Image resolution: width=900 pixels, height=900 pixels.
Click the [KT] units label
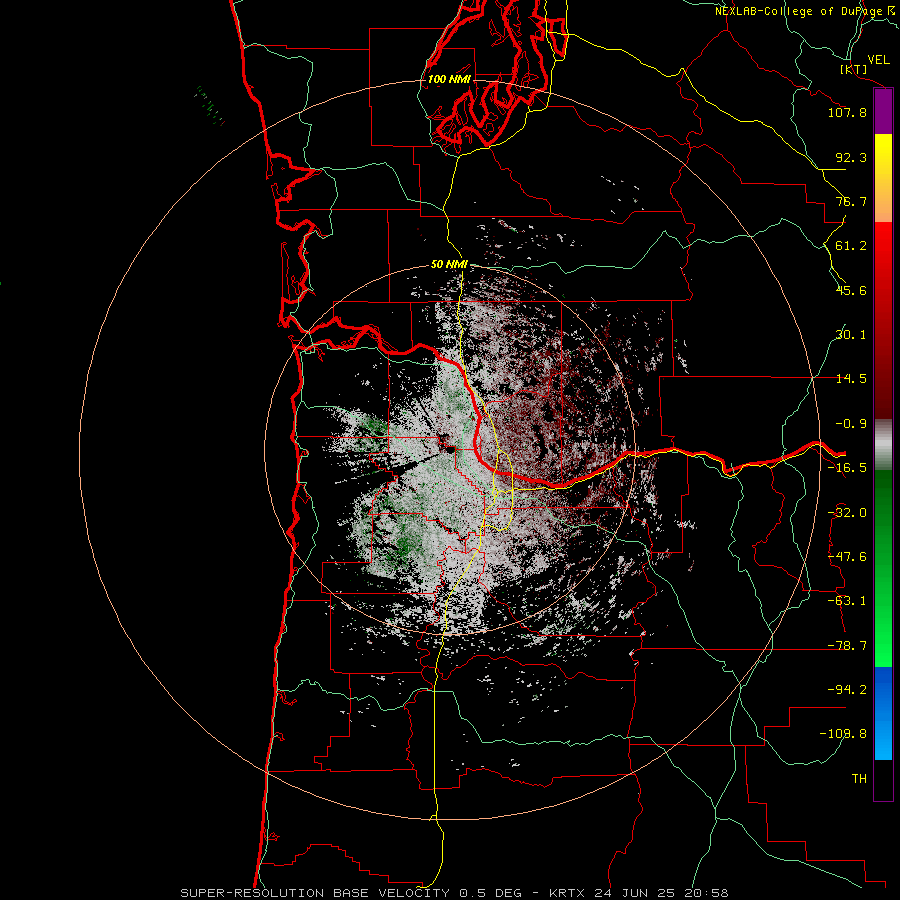pos(854,69)
